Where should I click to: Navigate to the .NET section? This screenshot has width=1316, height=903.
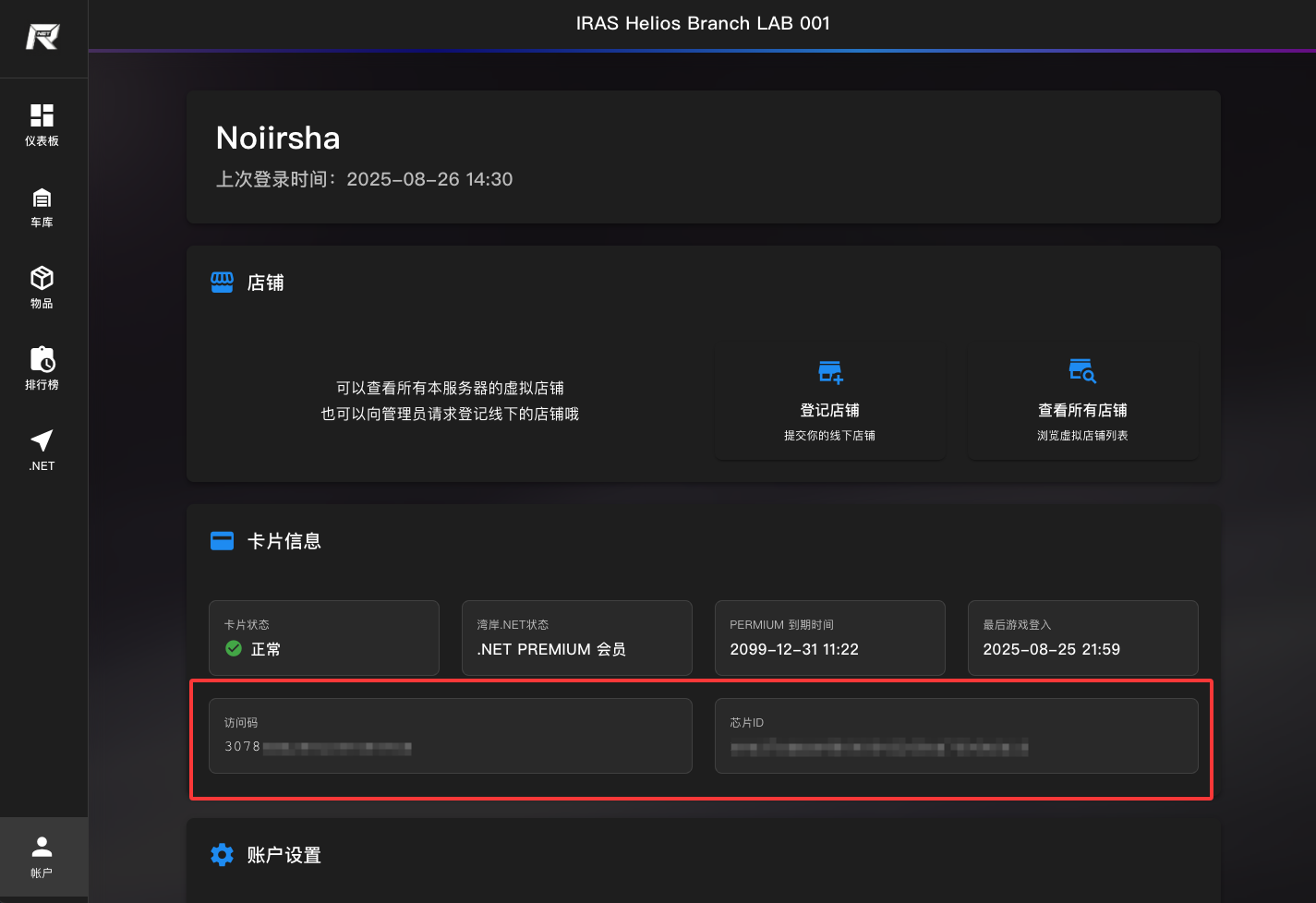coord(42,450)
